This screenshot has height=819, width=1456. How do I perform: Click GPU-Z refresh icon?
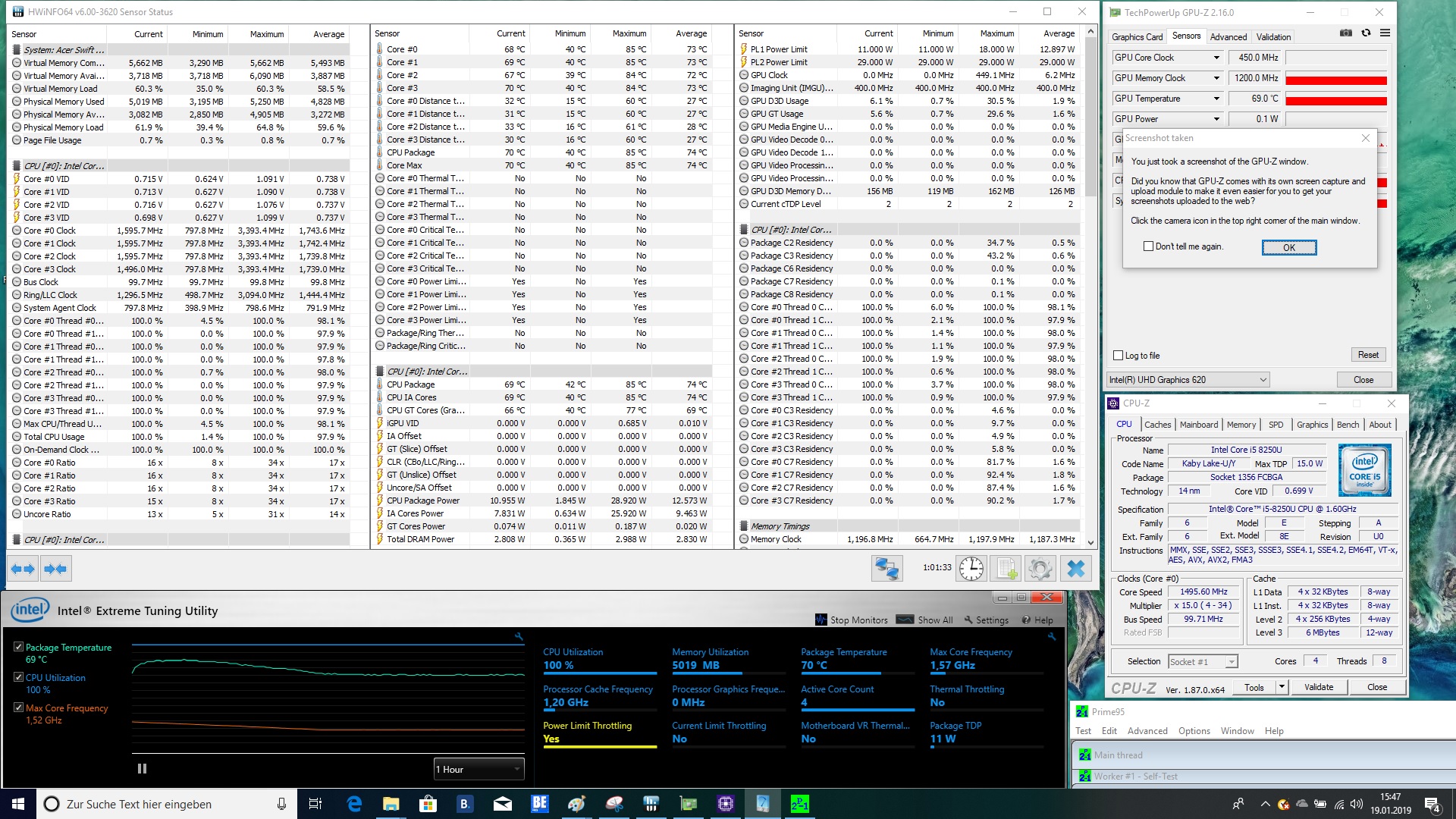point(1366,33)
